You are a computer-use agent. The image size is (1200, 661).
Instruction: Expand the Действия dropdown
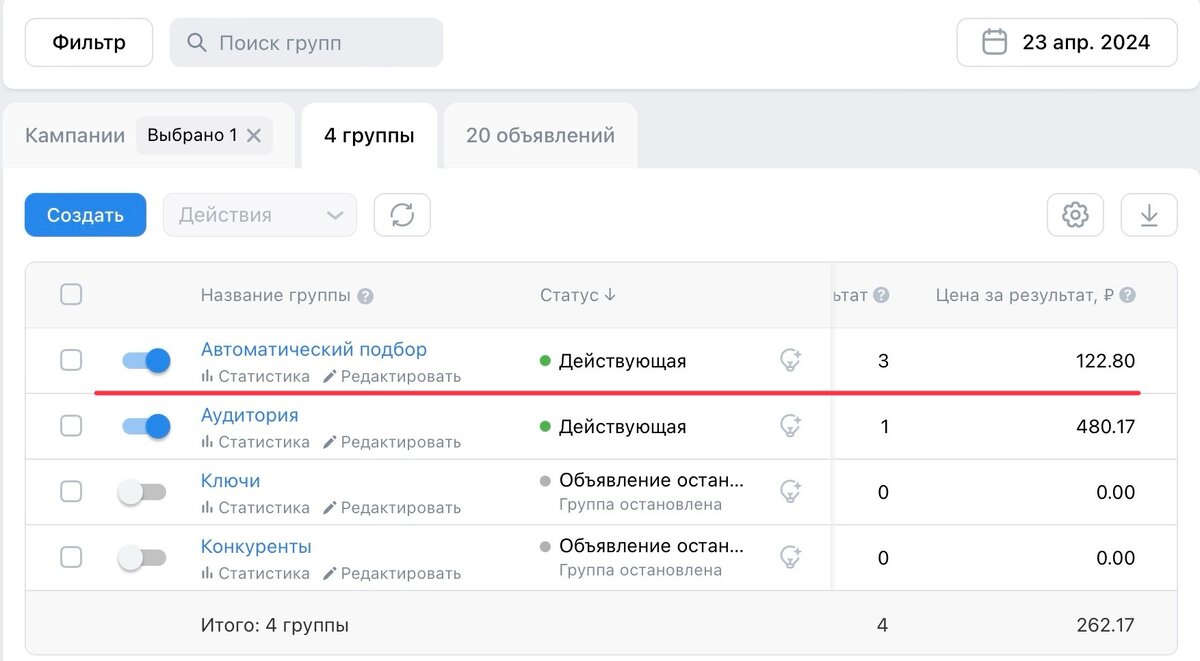tap(260, 215)
